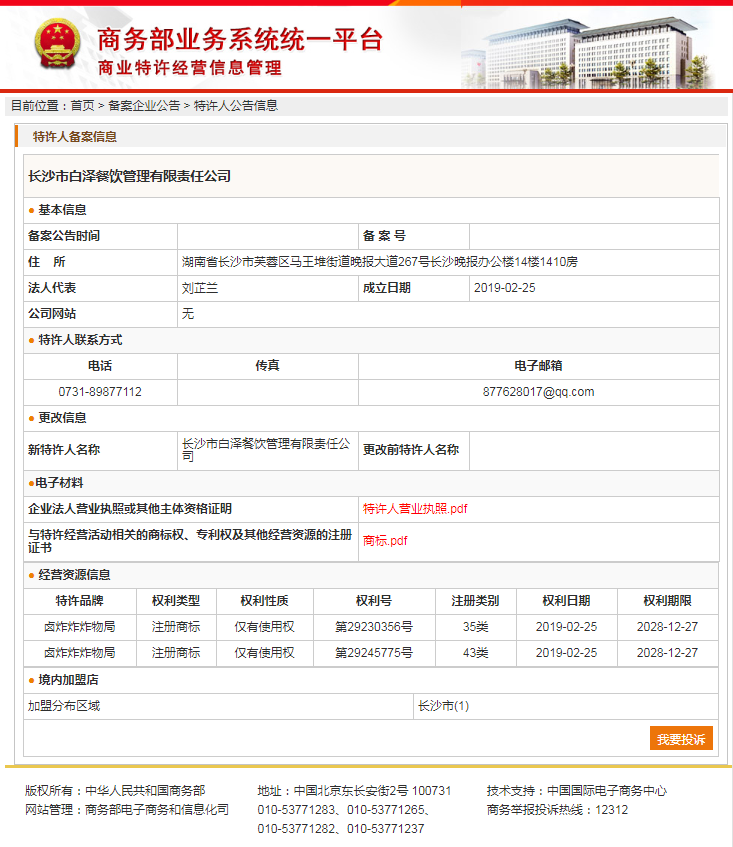Click the 长沙市白泽餐饮管理有限责任公司 title heading
The height and width of the screenshot is (847, 733).
click(130, 176)
